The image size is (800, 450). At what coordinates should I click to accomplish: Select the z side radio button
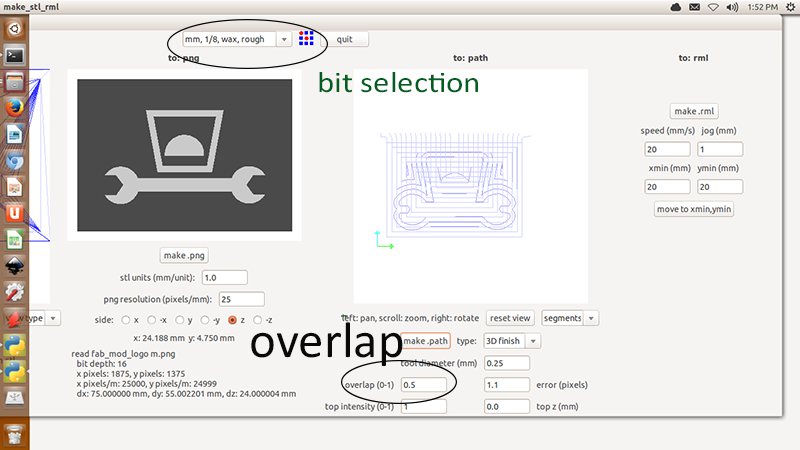(233, 320)
